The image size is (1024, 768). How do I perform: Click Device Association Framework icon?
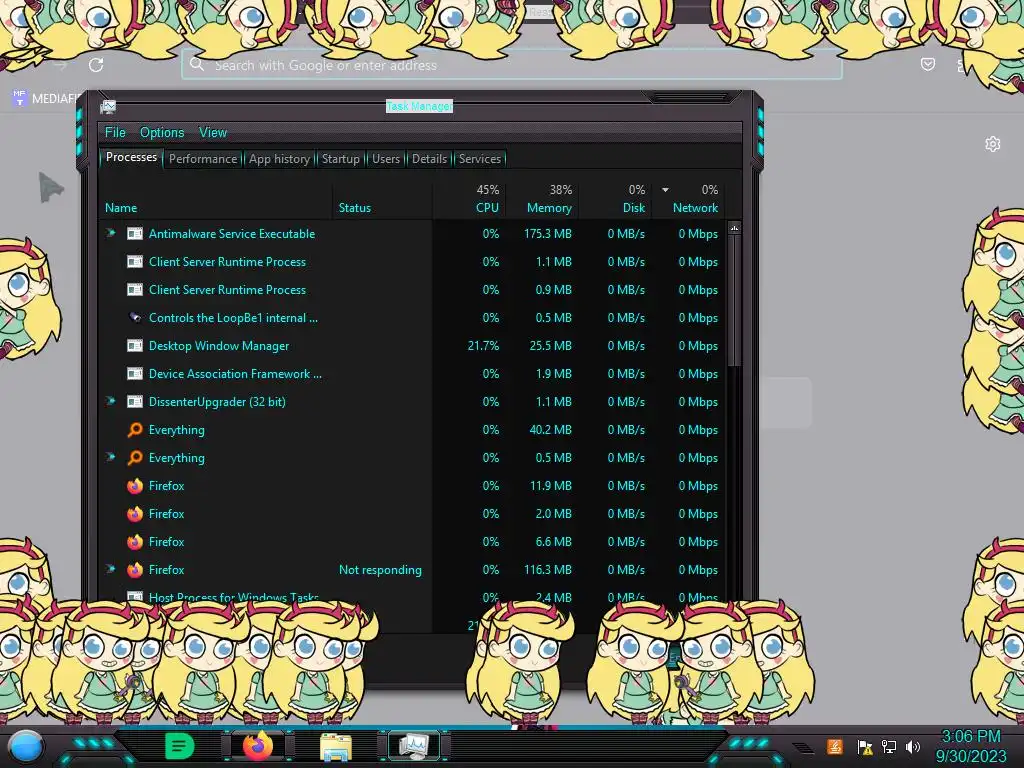135,374
